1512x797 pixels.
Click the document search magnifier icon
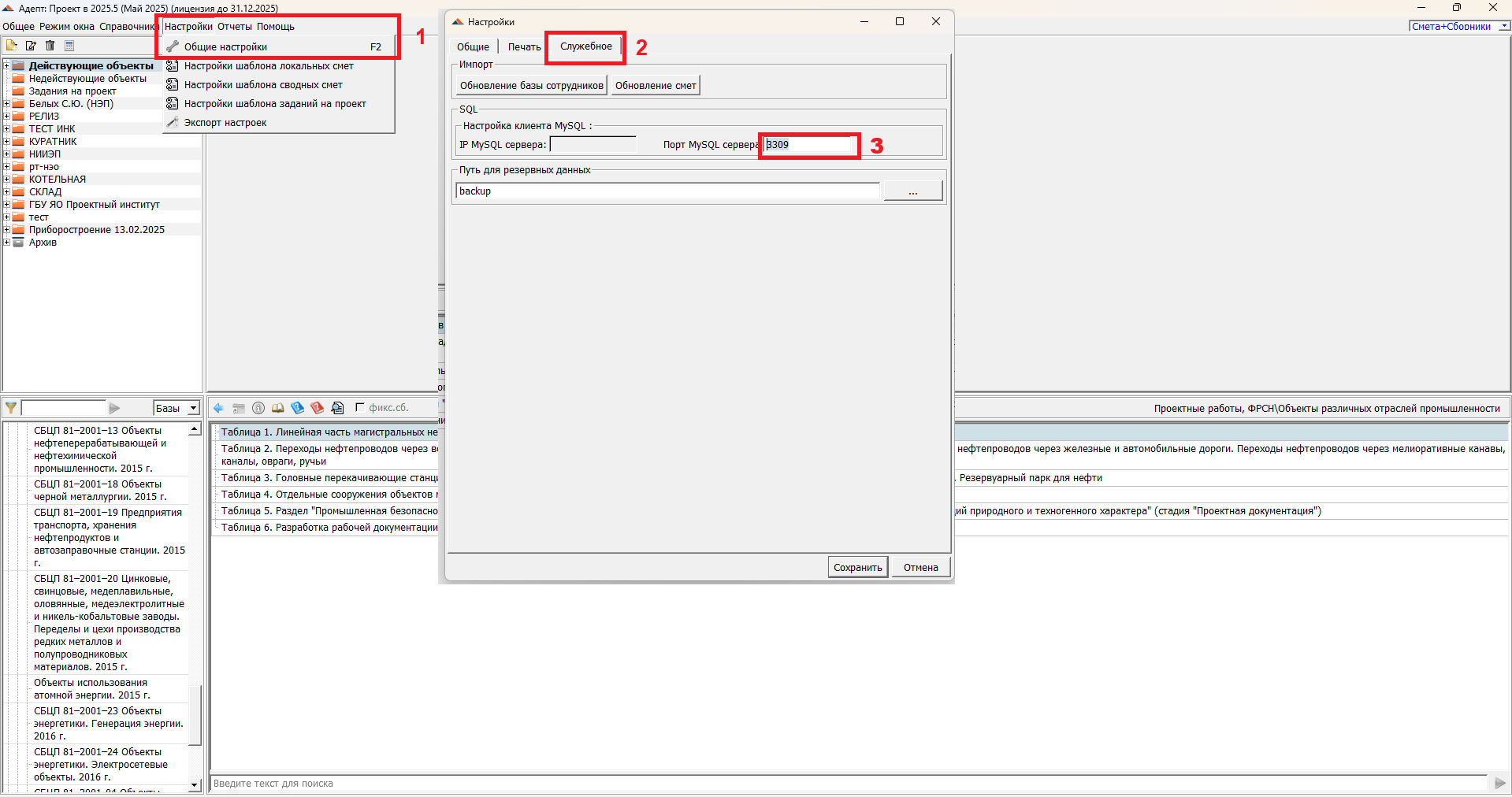pos(337,408)
